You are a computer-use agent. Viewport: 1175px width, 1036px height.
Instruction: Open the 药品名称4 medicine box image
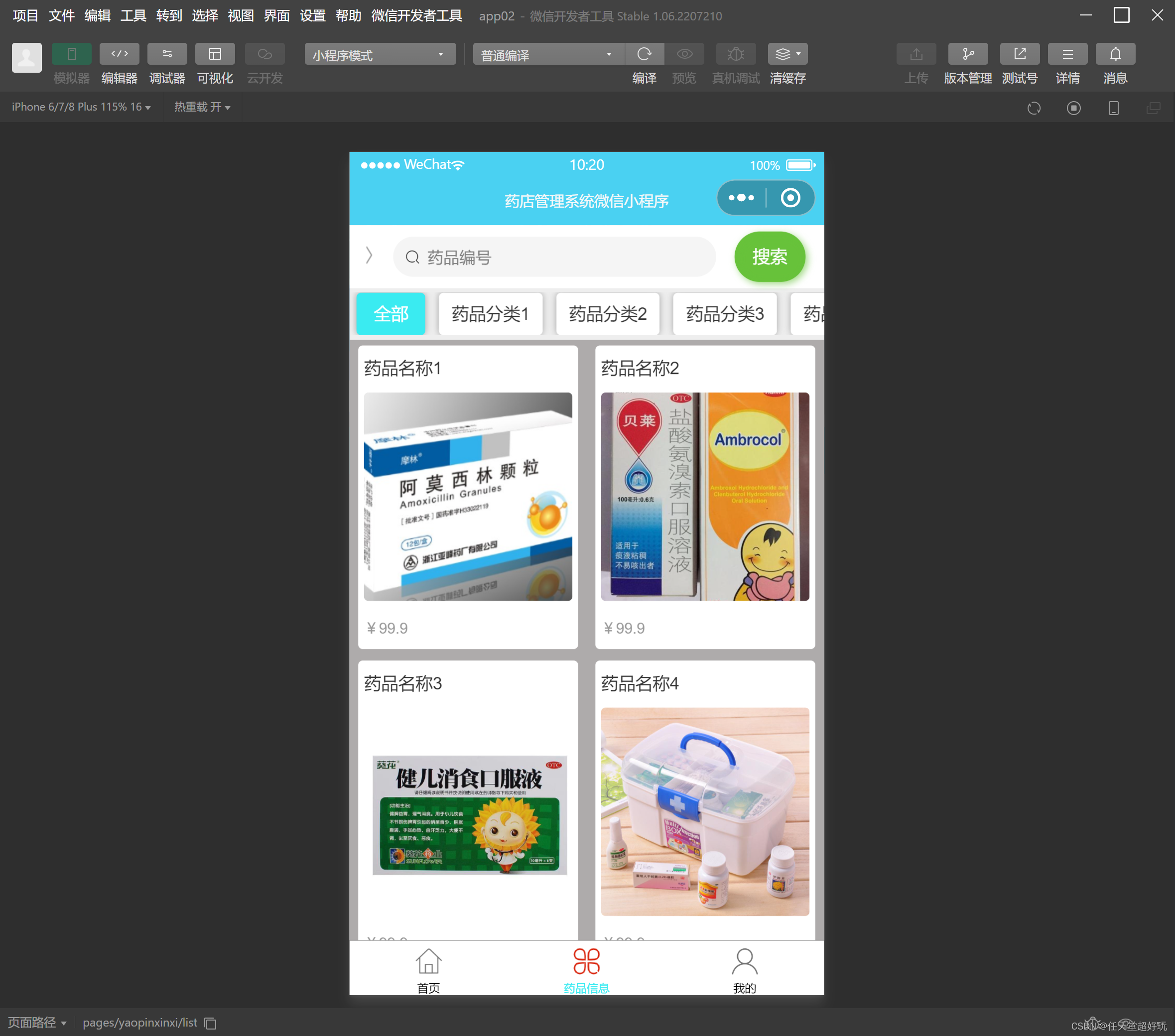point(705,812)
